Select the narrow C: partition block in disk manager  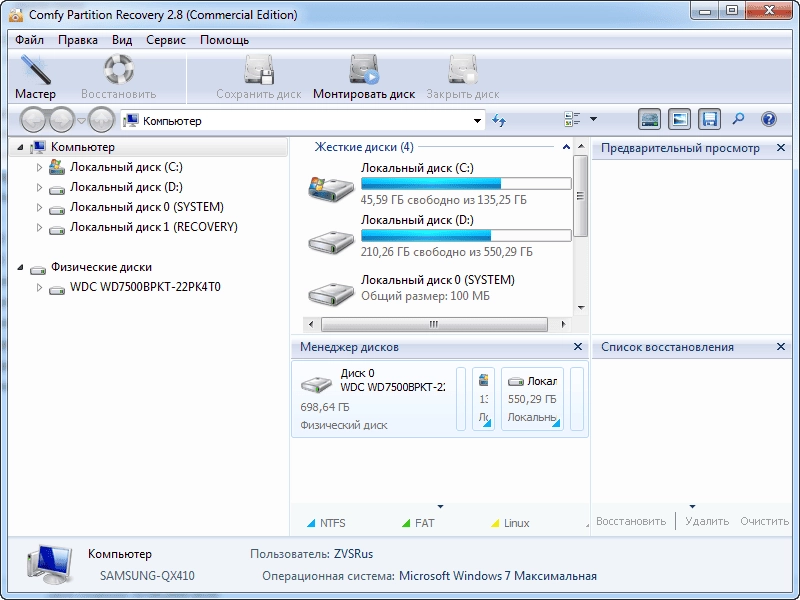coord(483,399)
